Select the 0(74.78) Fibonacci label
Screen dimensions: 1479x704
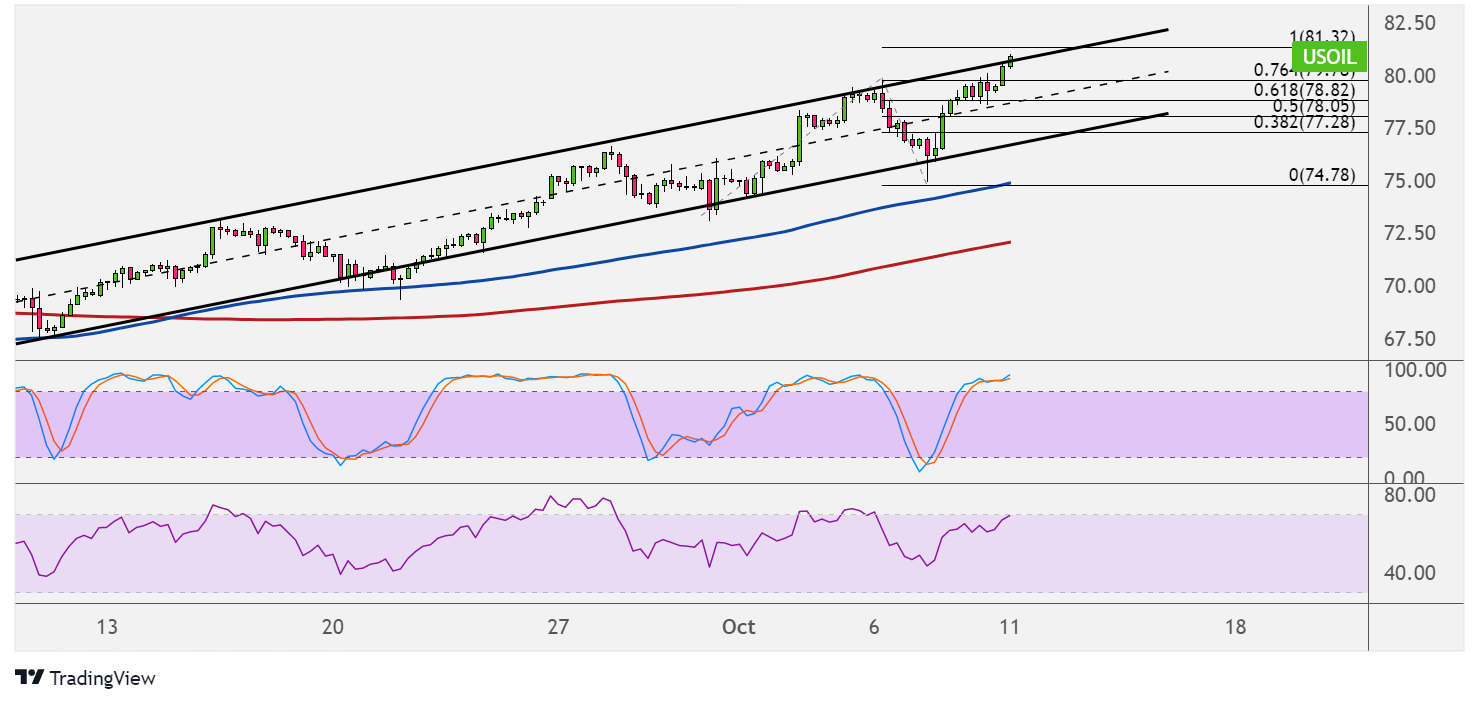point(1322,175)
